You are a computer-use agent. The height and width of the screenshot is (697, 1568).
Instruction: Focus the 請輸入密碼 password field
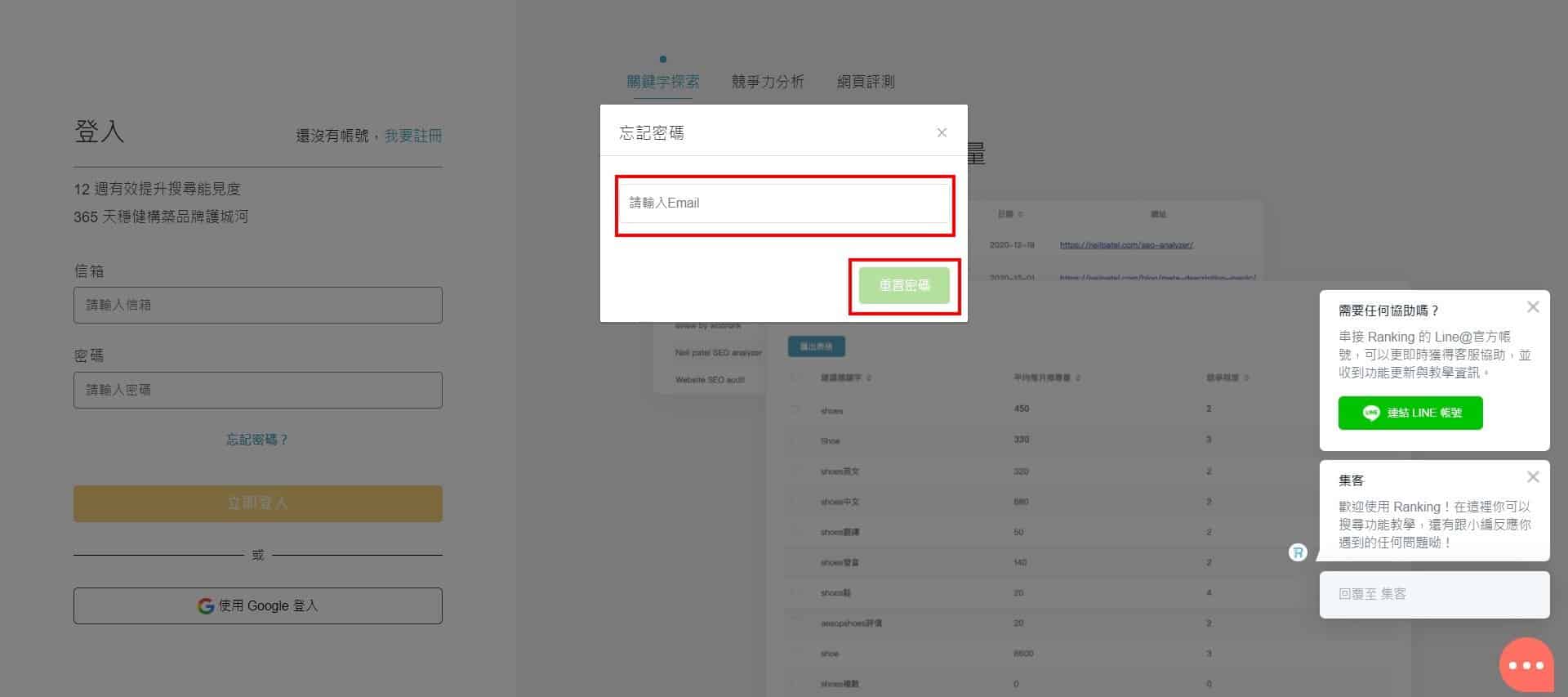257,390
